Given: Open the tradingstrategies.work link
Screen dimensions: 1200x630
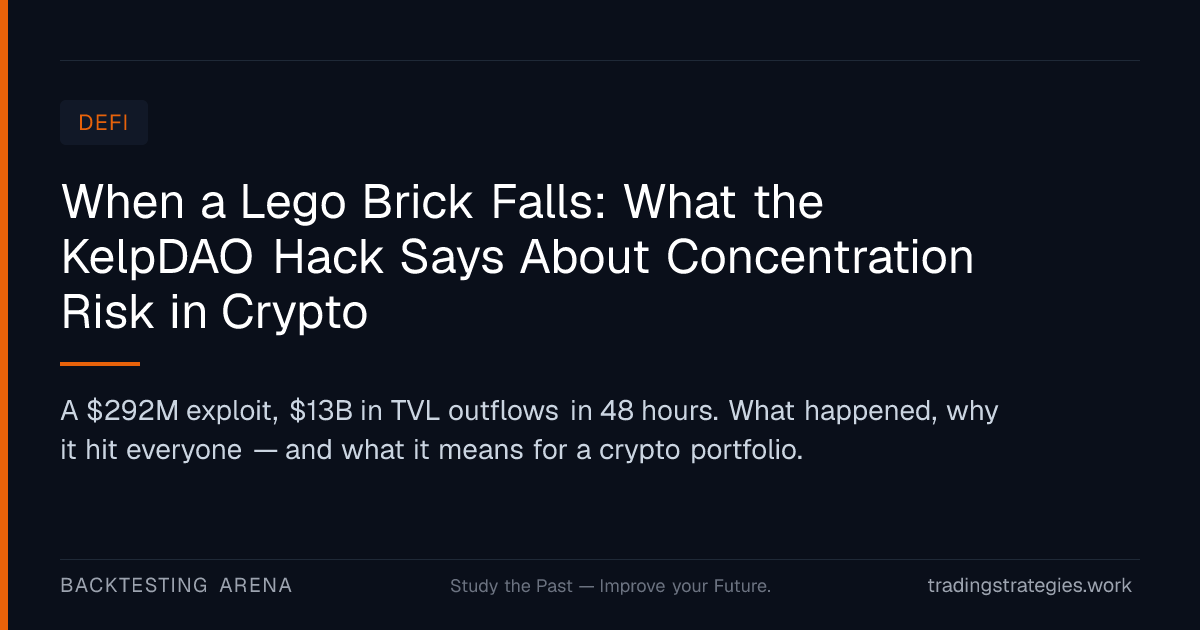Looking at the screenshot, I should pyautogui.click(x=1030, y=586).
